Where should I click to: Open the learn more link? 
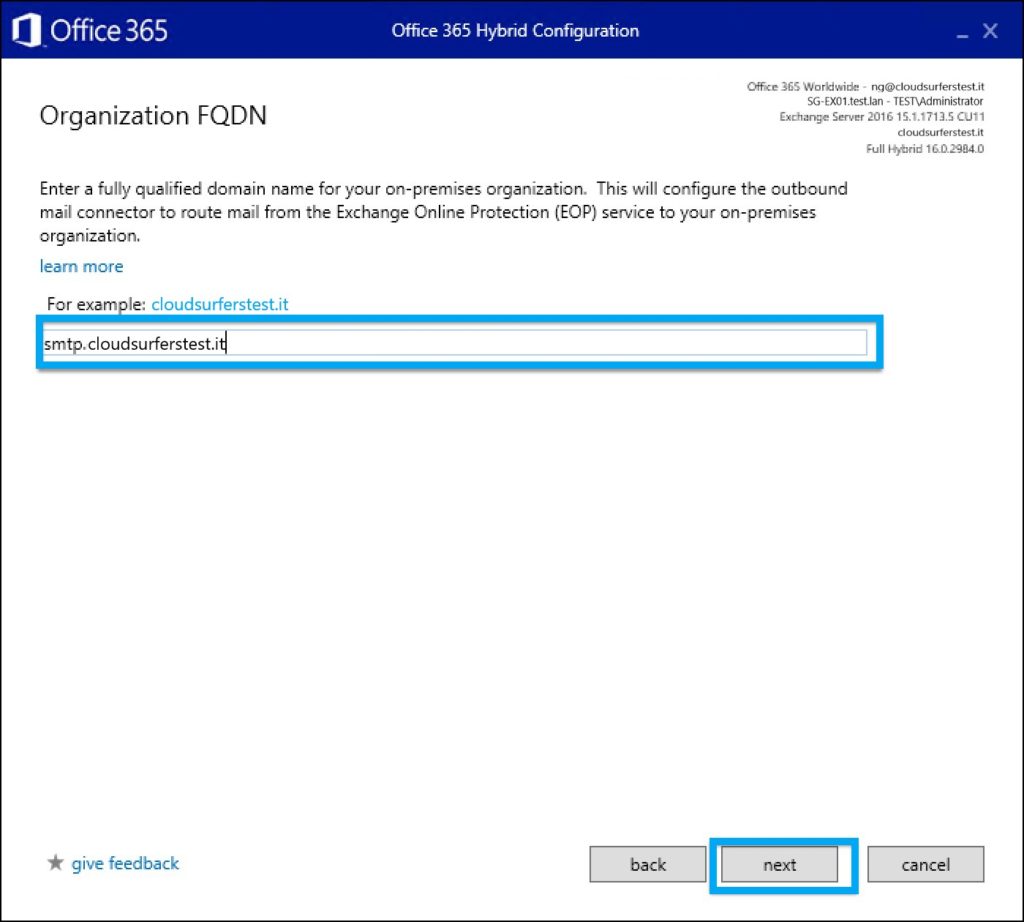click(82, 266)
